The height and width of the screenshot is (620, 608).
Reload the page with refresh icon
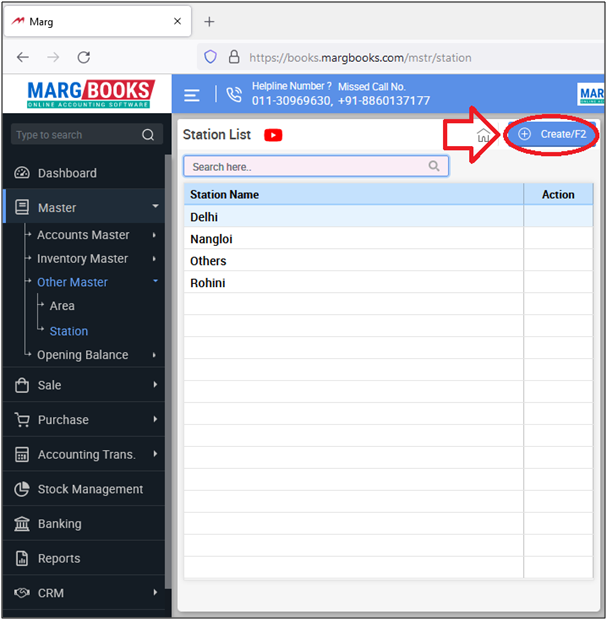(84, 57)
